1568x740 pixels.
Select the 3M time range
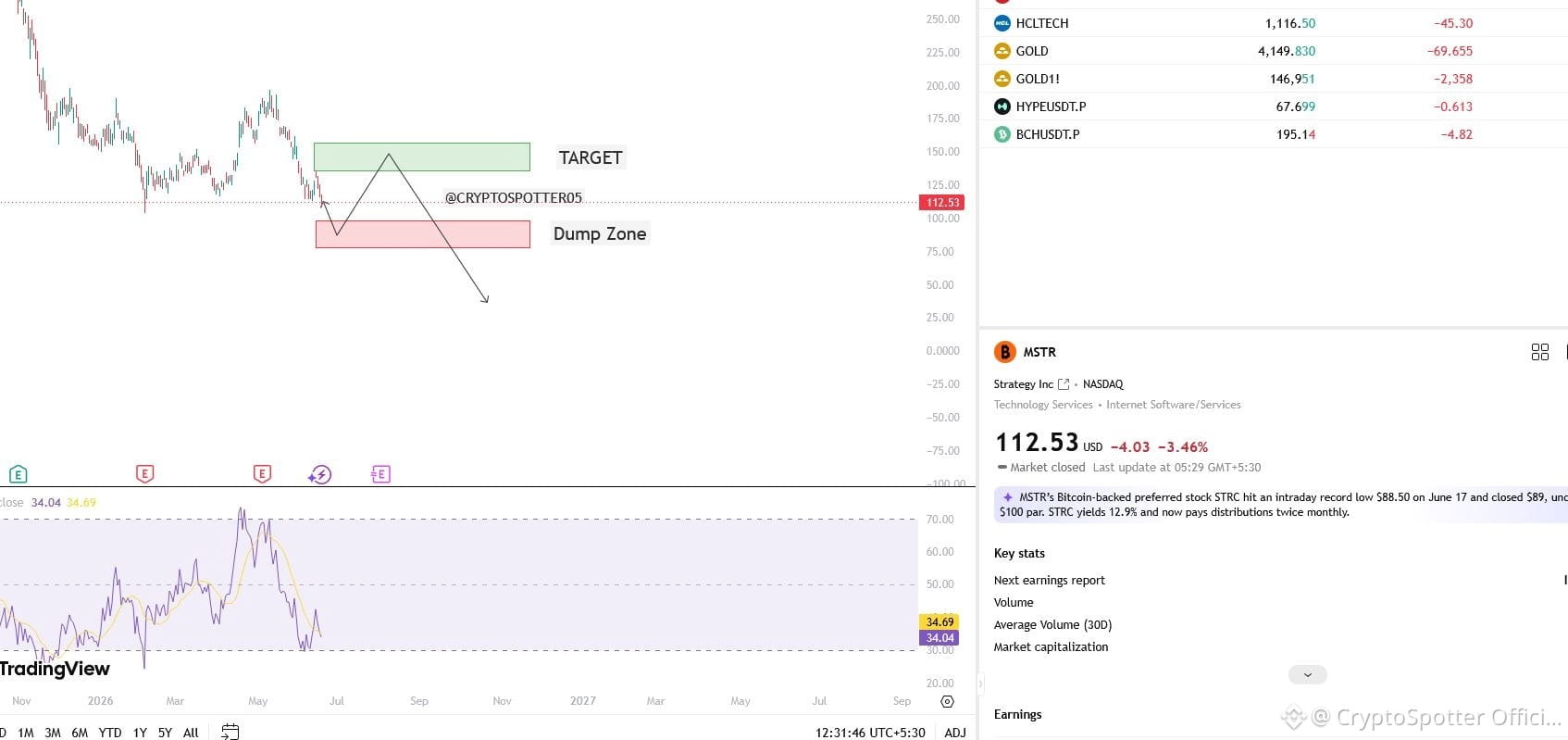coord(53,733)
